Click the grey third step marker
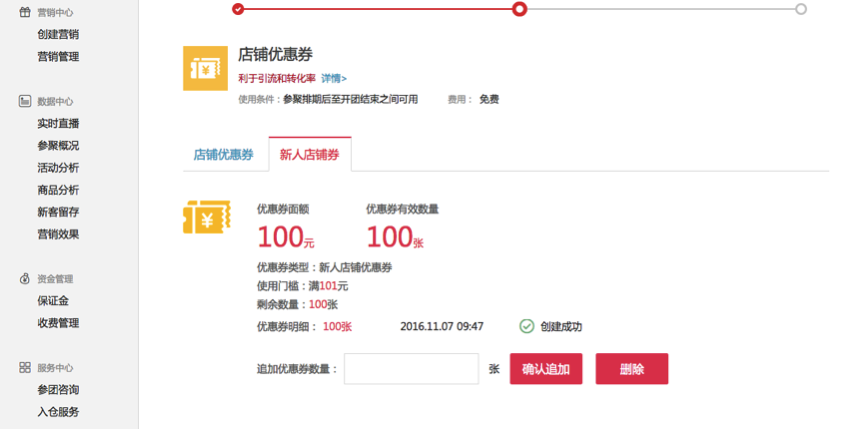This screenshot has height=430, width=866. click(801, 9)
